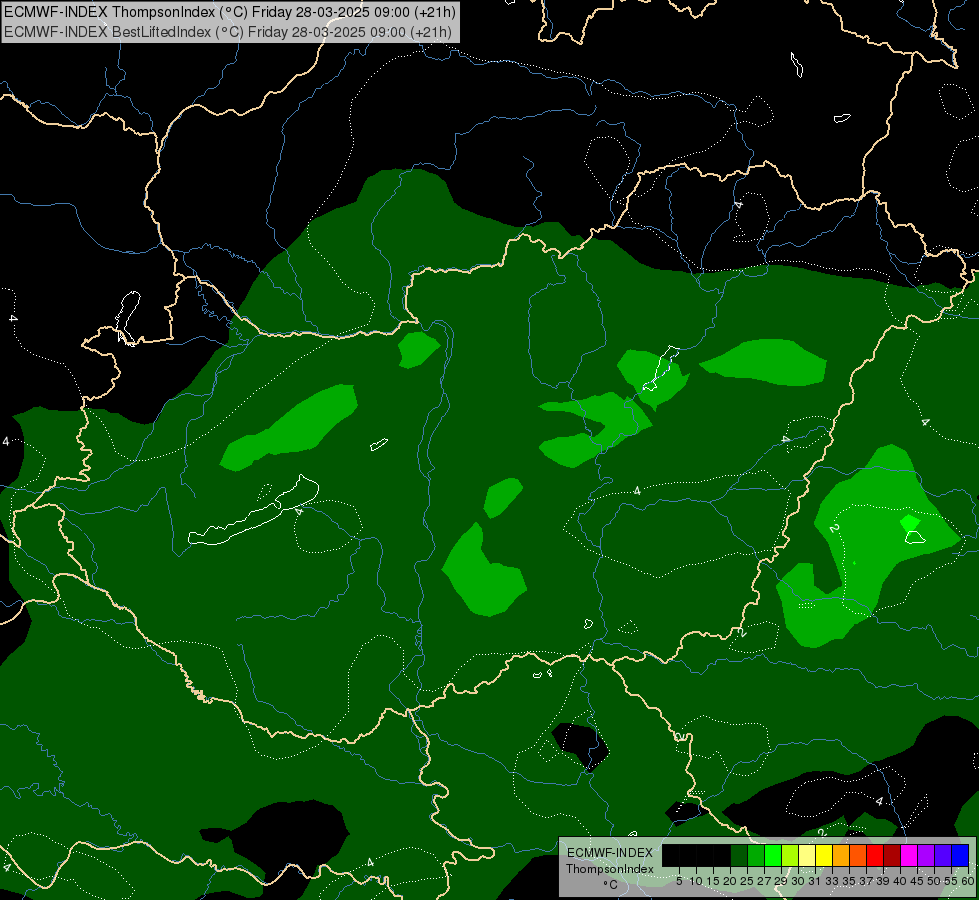The height and width of the screenshot is (900, 979).
Task: Click legend tick value 33
Action: pos(832,881)
